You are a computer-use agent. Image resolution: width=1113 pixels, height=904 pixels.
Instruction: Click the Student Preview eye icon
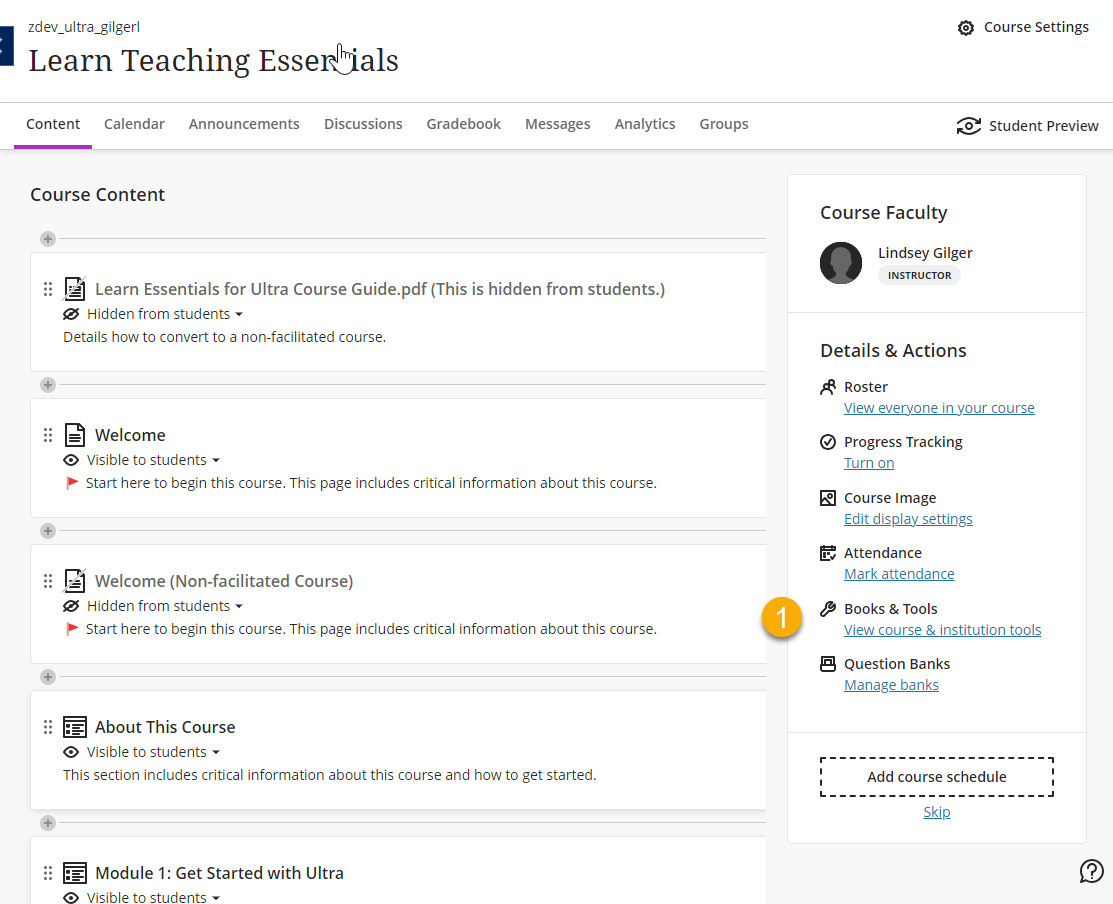[x=969, y=126]
